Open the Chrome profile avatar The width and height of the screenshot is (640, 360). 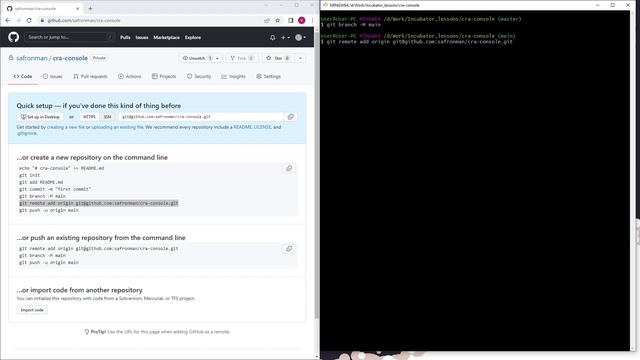[x=302, y=20]
